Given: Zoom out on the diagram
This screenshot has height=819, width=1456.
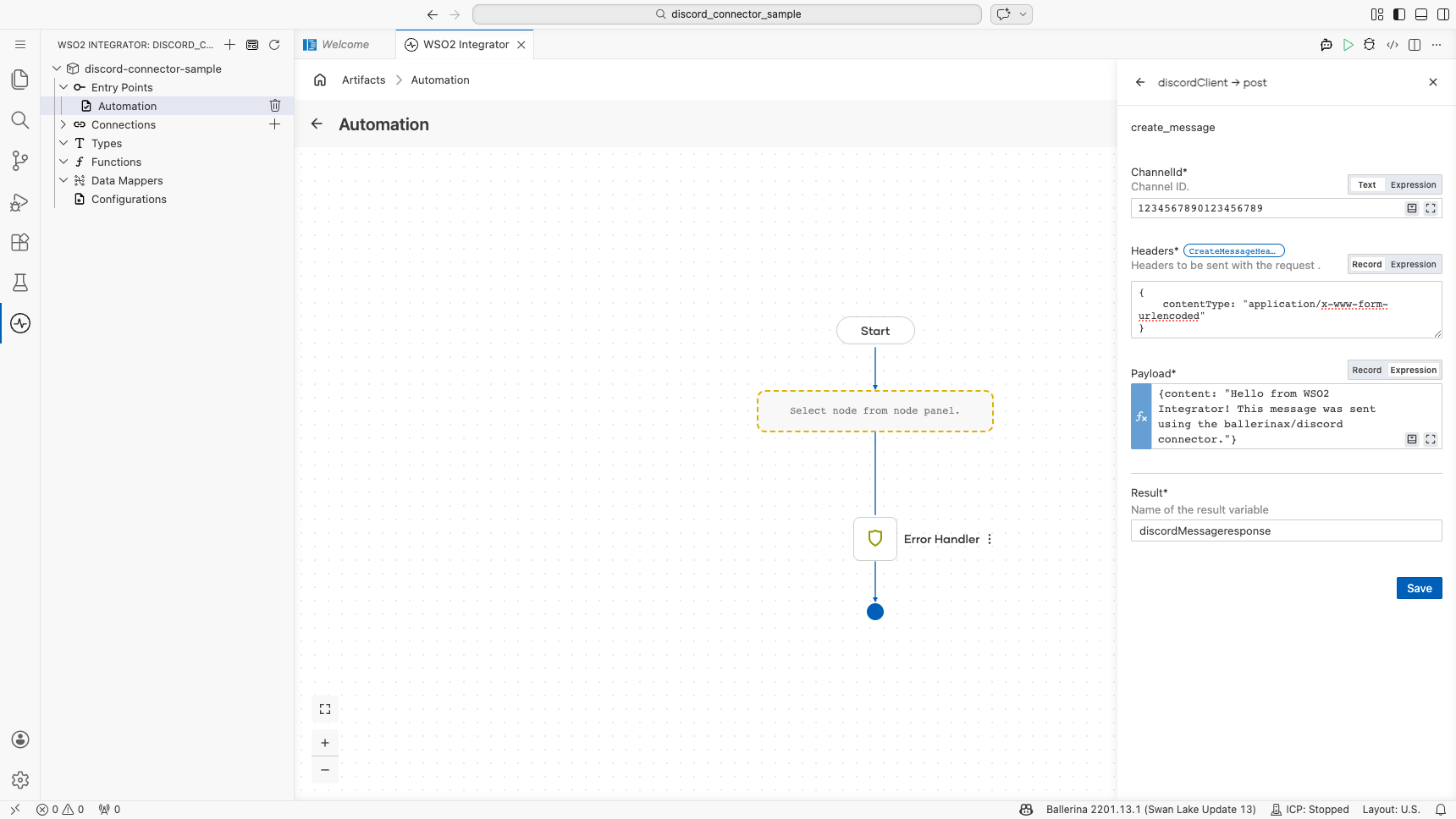Looking at the screenshot, I should 325,770.
